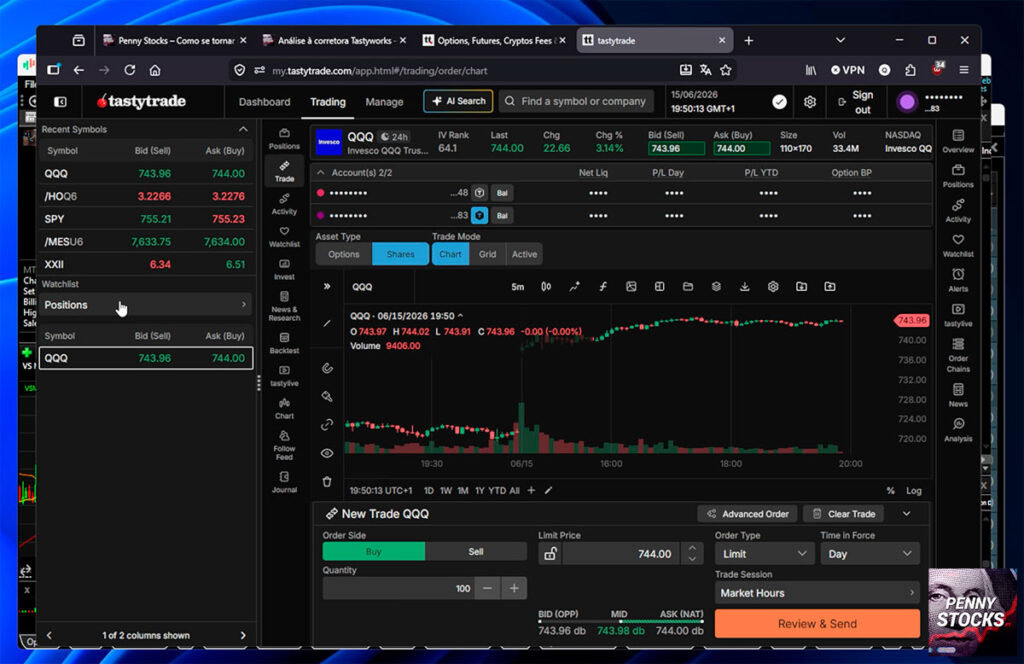Click the Limit Price field
This screenshot has height=664, width=1024.
(x=620, y=554)
